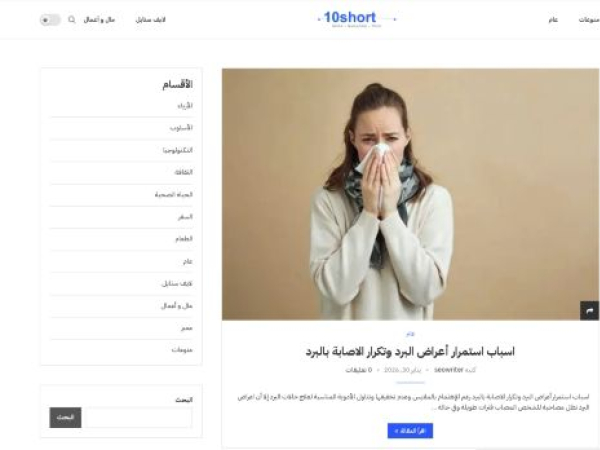Open search via the magnifier icon

[72, 20]
